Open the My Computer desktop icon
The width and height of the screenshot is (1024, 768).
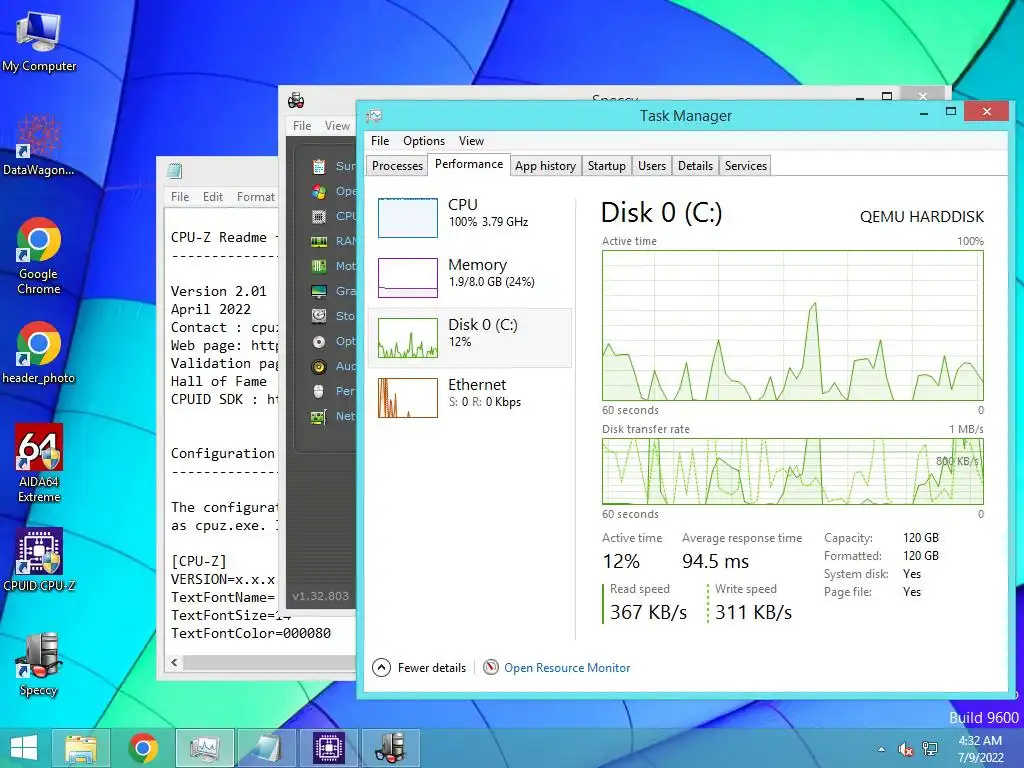(x=39, y=40)
